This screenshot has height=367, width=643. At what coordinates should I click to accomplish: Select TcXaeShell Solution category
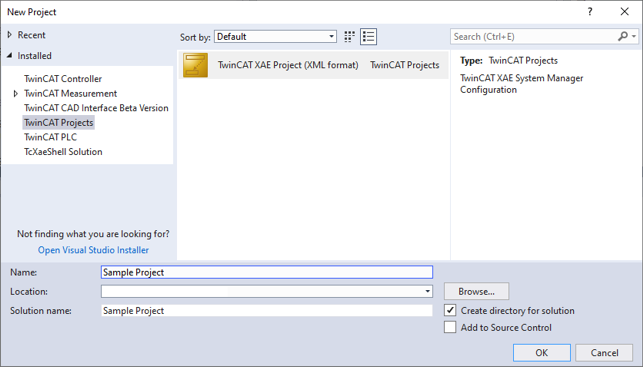tap(63, 152)
